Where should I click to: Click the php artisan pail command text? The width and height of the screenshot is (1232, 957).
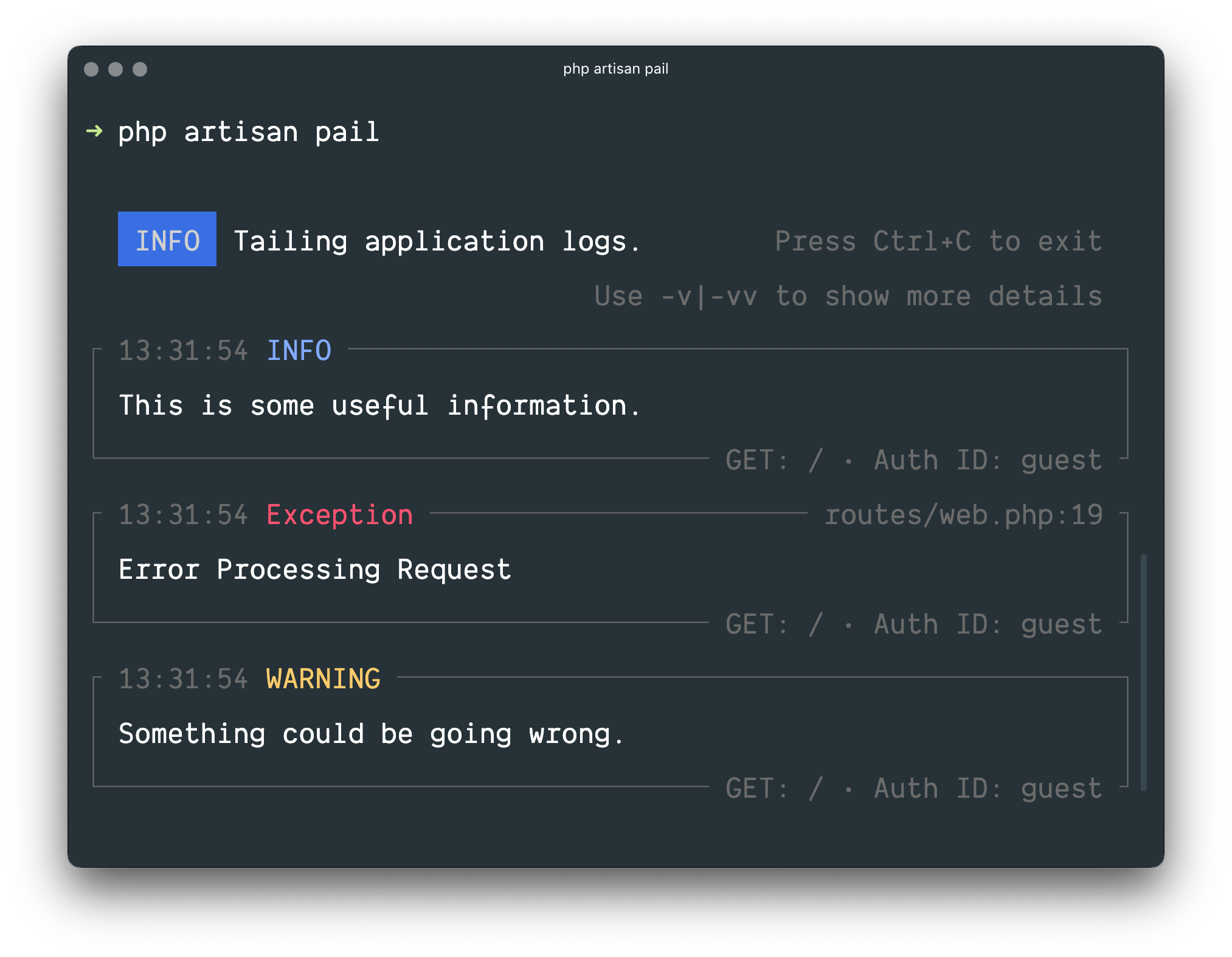click(x=249, y=132)
